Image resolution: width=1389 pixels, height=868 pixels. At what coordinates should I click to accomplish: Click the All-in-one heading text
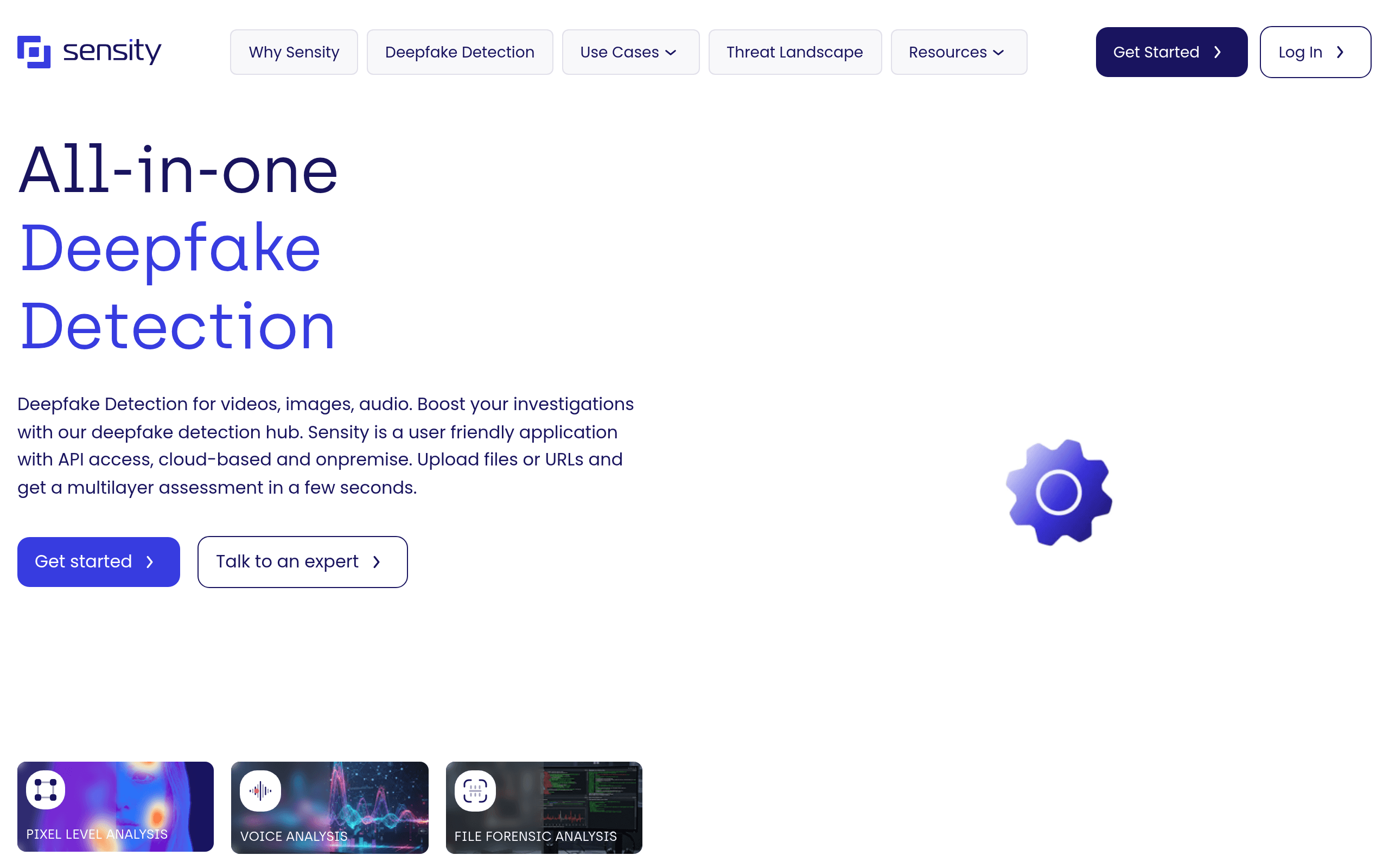(x=179, y=170)
